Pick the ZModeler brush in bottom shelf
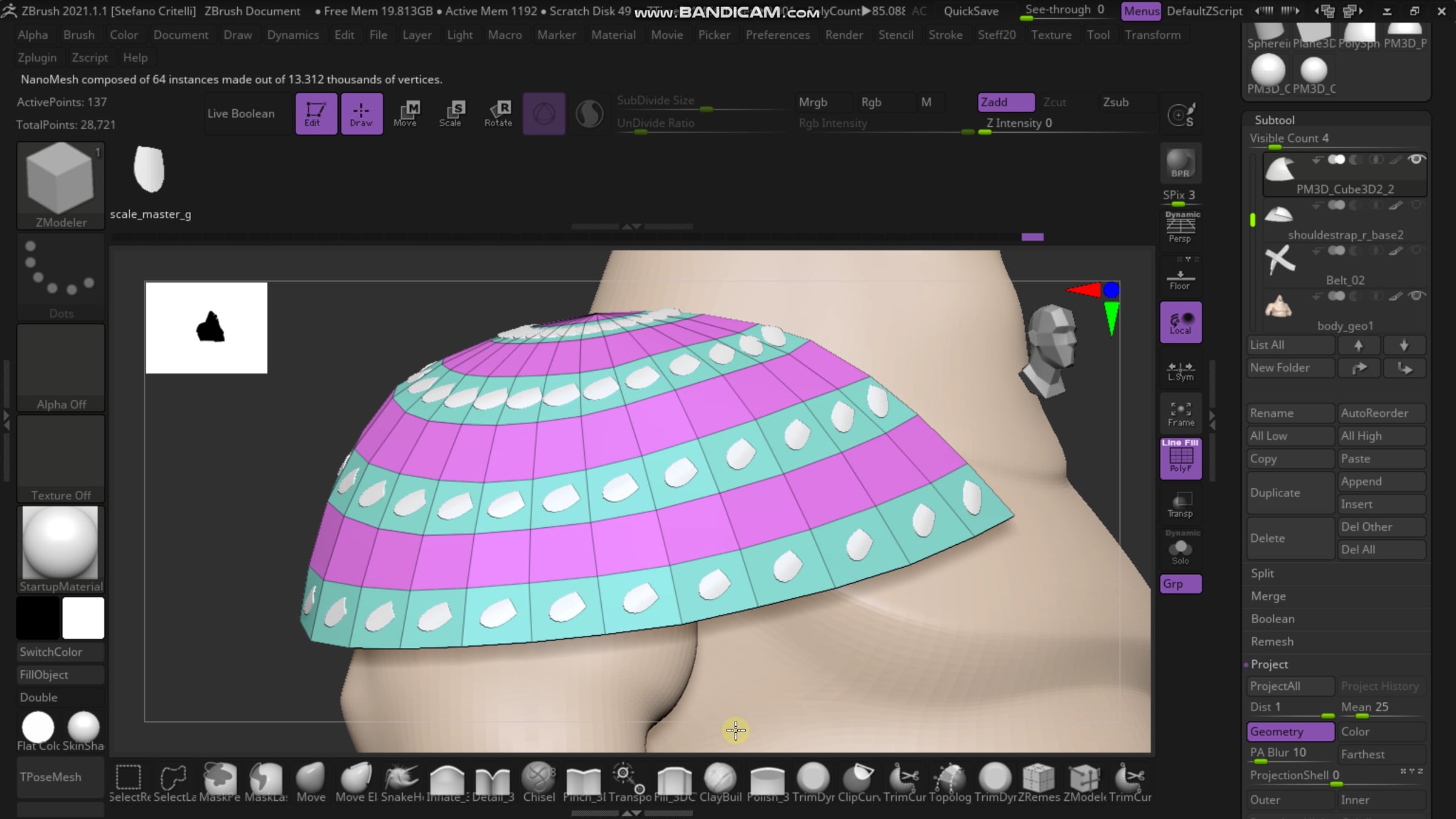 tap(1085, 783)
